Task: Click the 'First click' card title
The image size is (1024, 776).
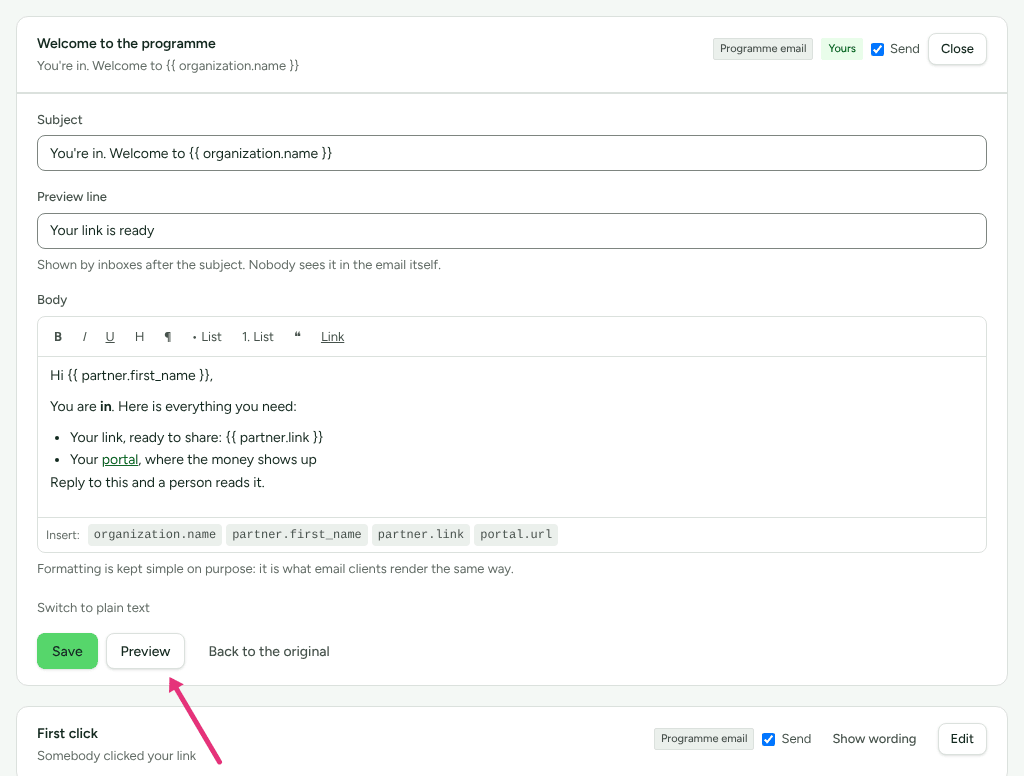Action: [x=67, y=734]
